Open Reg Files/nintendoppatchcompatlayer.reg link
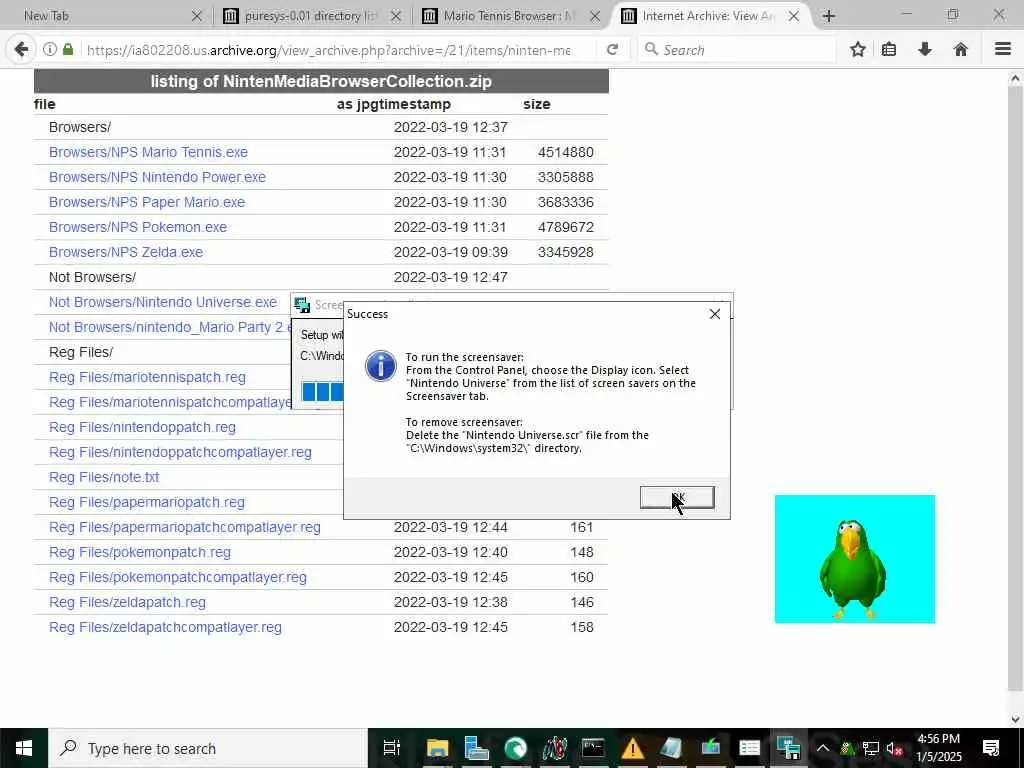This screenshot has height=768, width=1024. [x=180, y=452]
